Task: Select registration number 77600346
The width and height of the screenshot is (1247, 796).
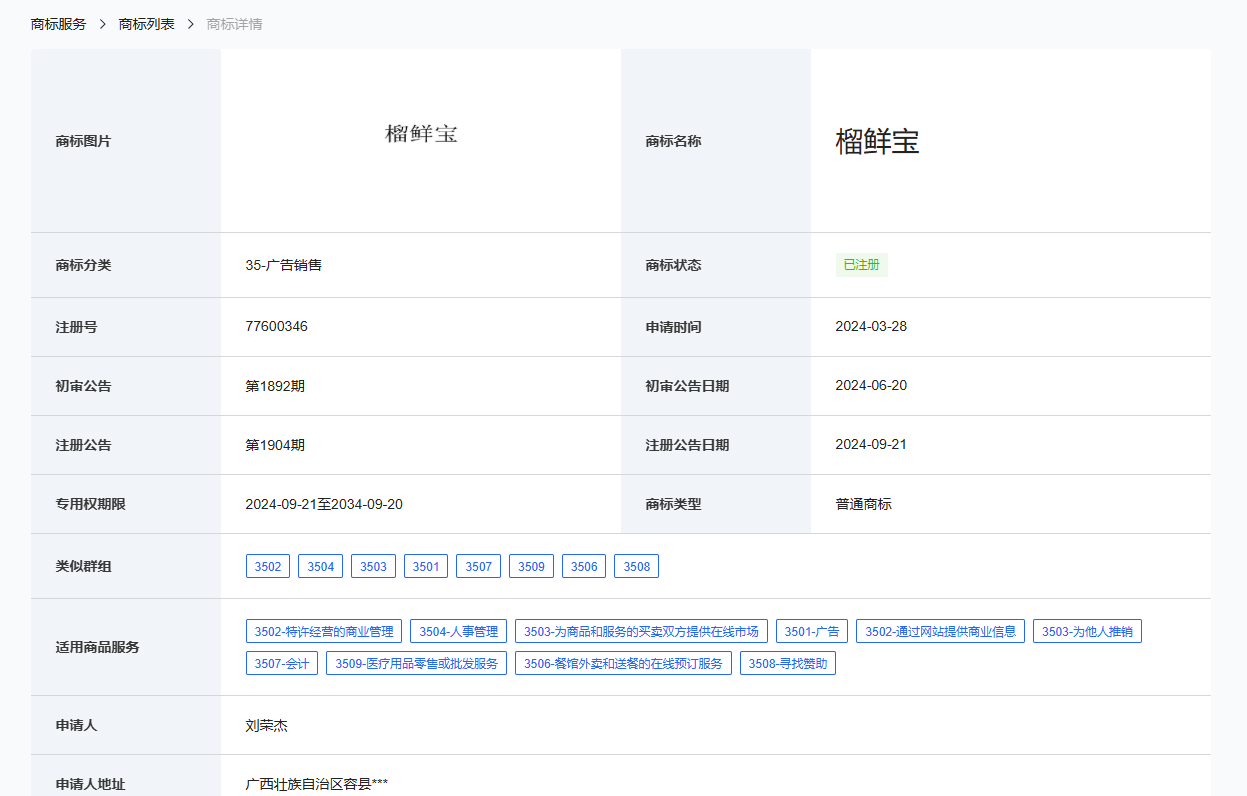Action: 277,326
